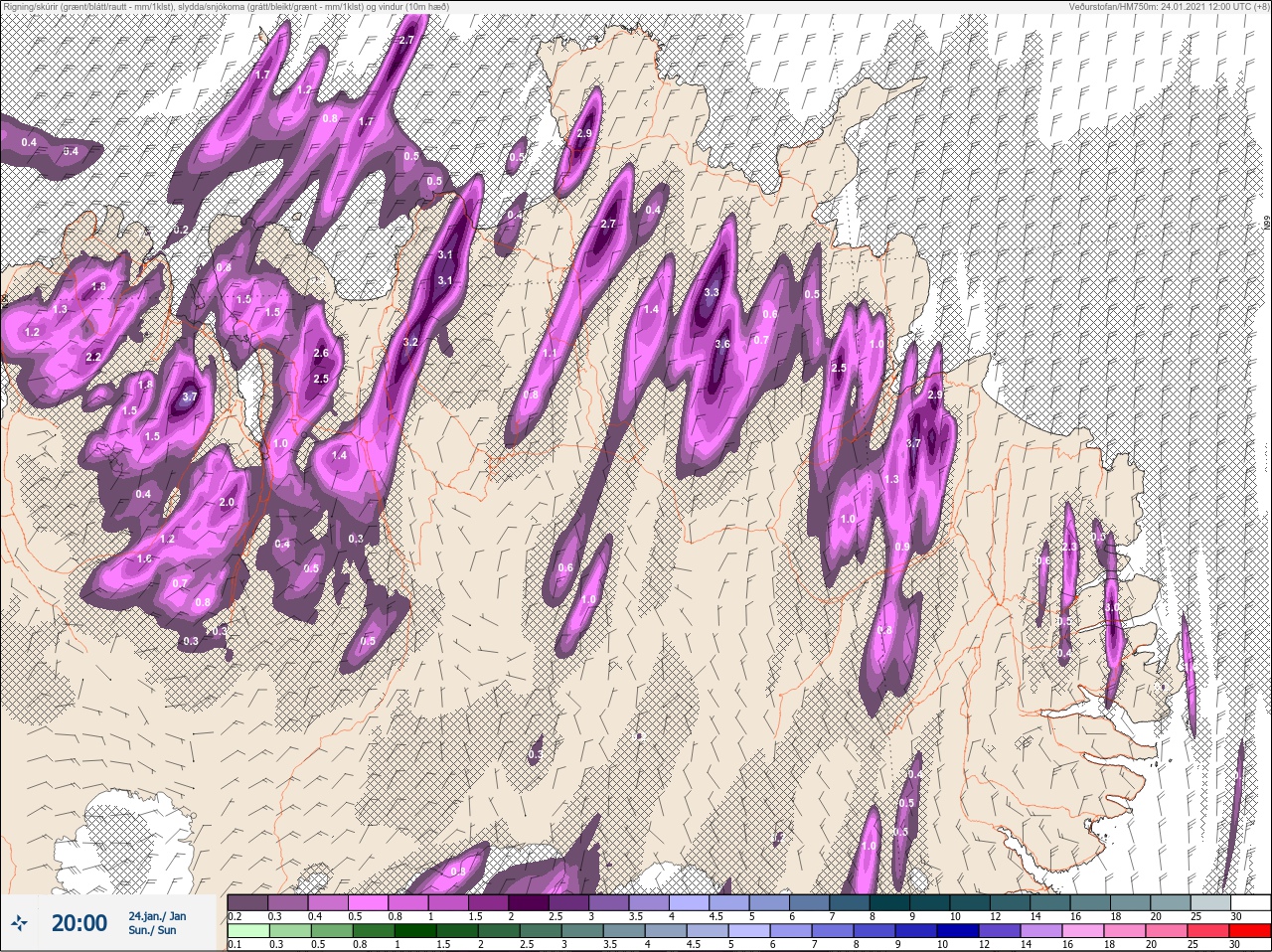1272x952 pixels.
Task: Click the 3.6 precipitation value on map
Action: pos(722,344)
